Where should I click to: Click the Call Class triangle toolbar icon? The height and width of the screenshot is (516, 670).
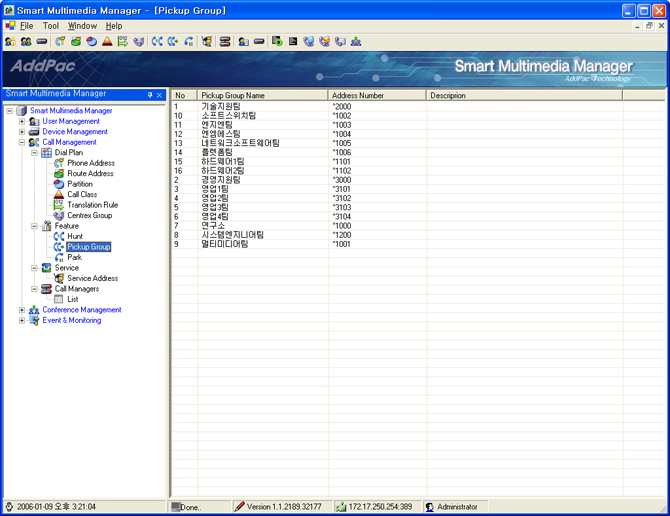107,42
